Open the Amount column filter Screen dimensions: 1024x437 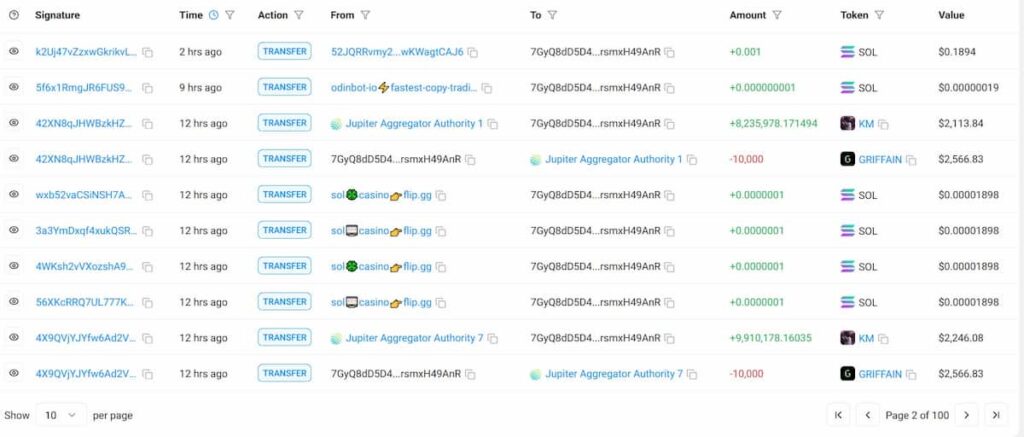pyautogui.click(x=777, y=15)
